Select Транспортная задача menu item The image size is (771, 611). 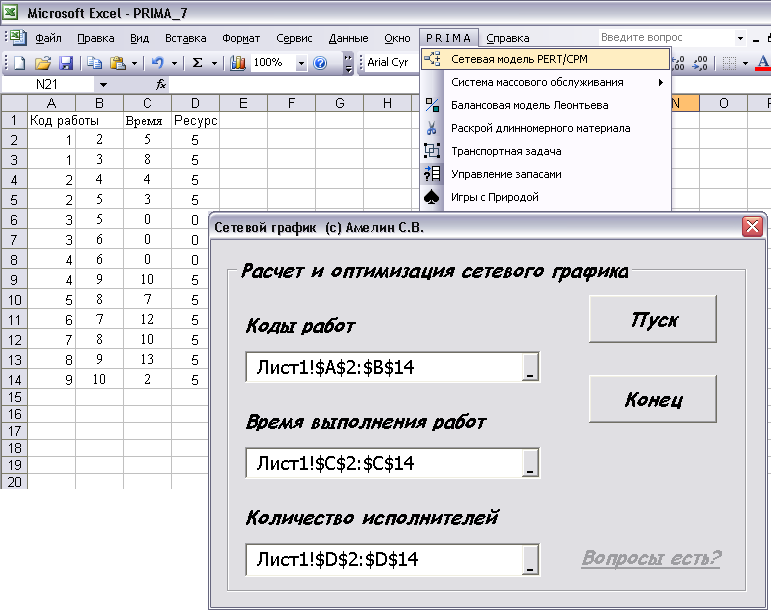[546, 151]
